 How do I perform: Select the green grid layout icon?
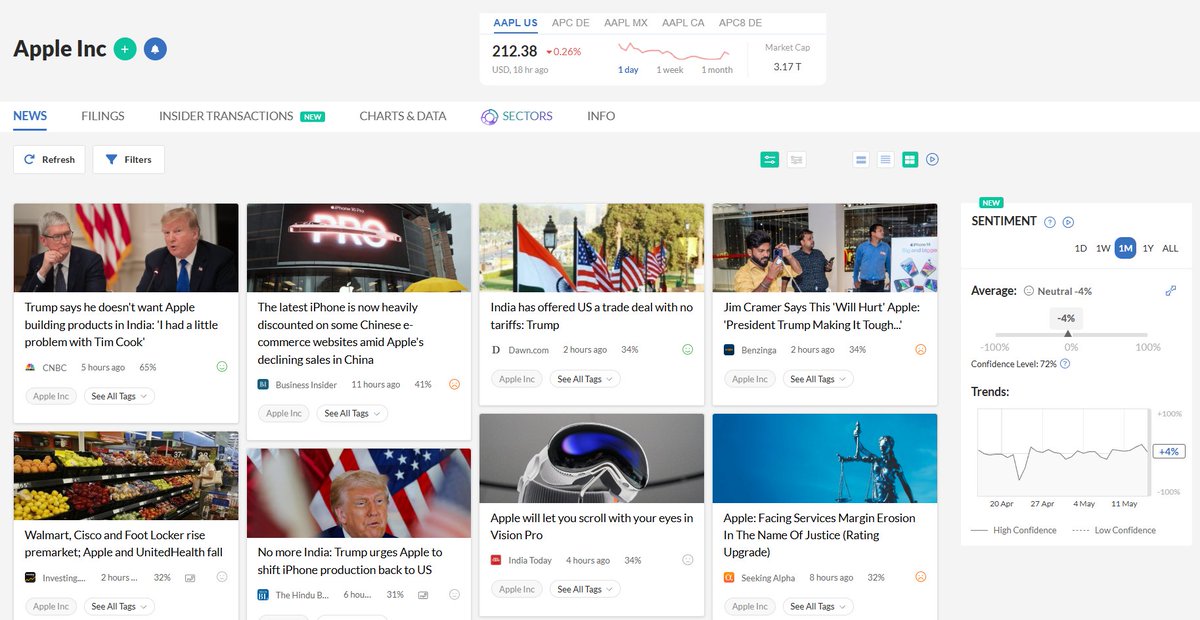[910, 159]
